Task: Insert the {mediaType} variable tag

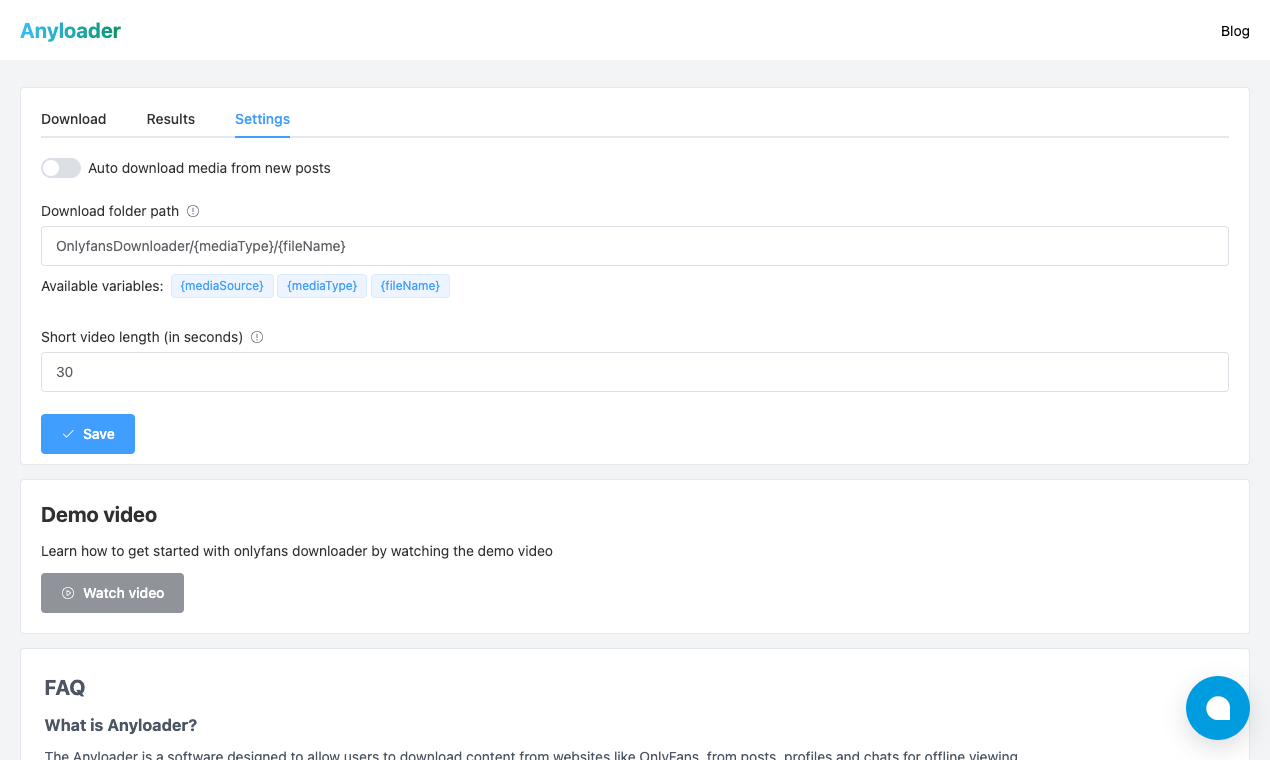Action: click(322, 286)
